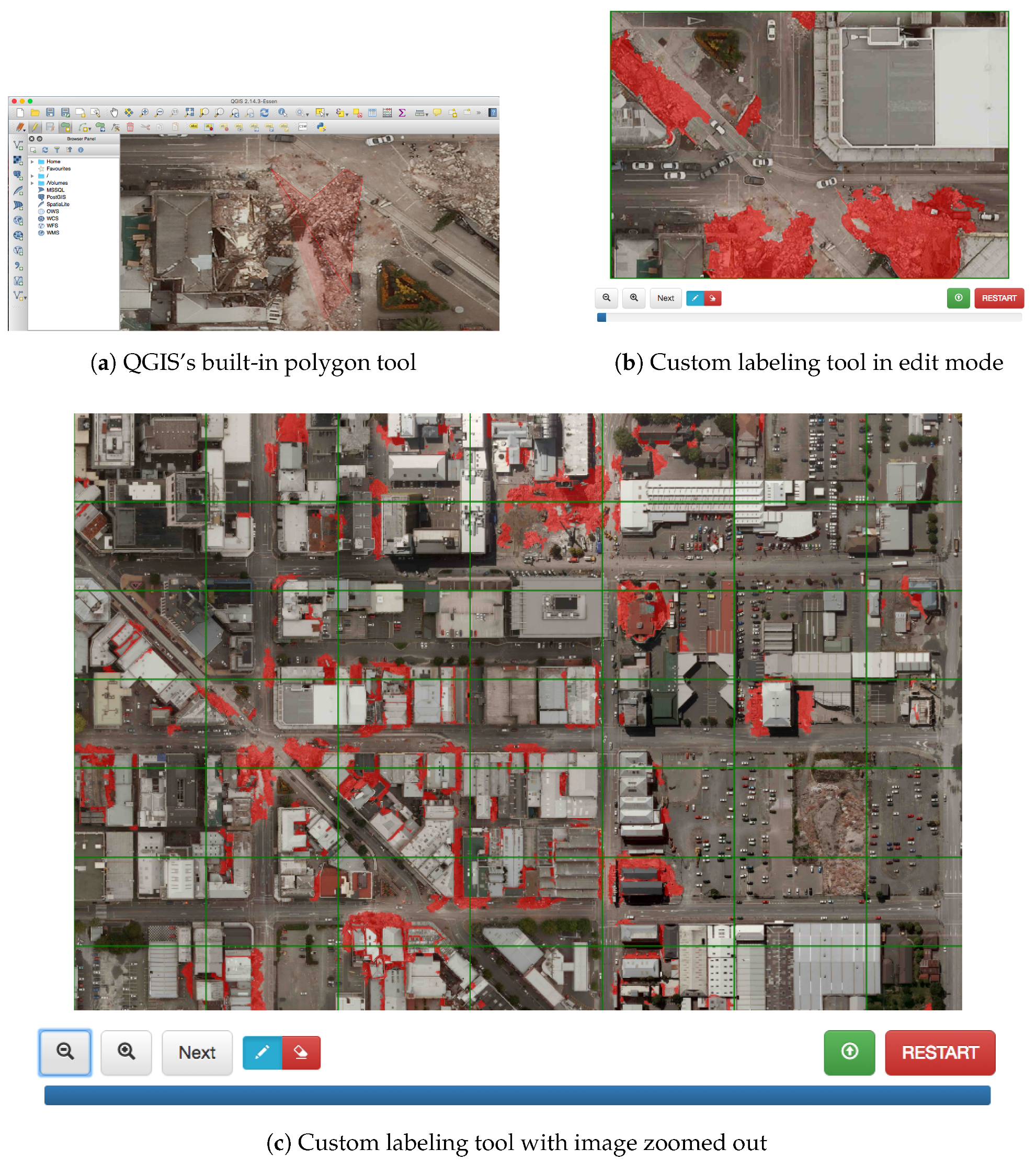
Task: Open QGIS Field Calculator abacus icon
Action: (x=388, y=112)
